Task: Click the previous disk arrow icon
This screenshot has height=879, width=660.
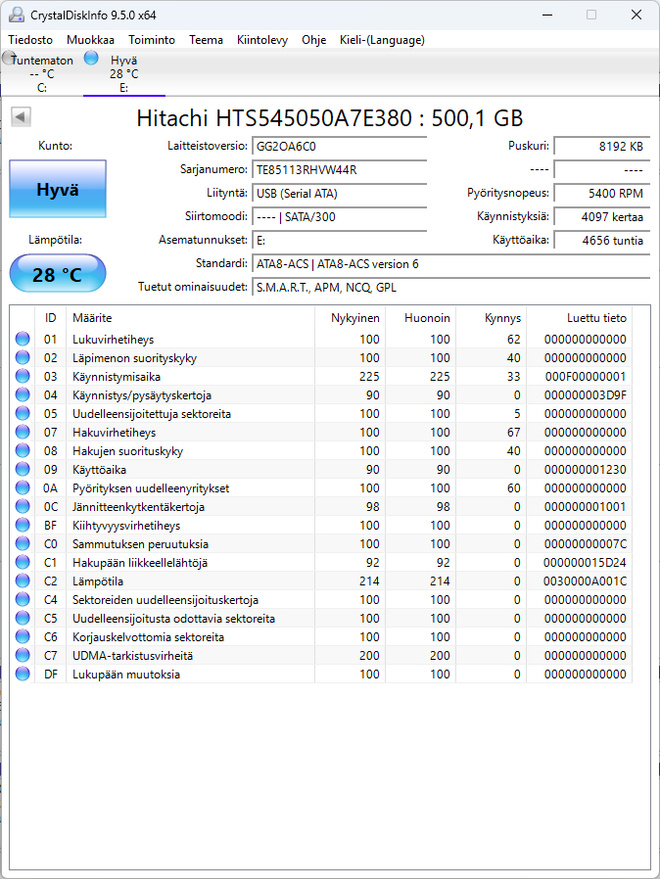Action: (21, 117)
